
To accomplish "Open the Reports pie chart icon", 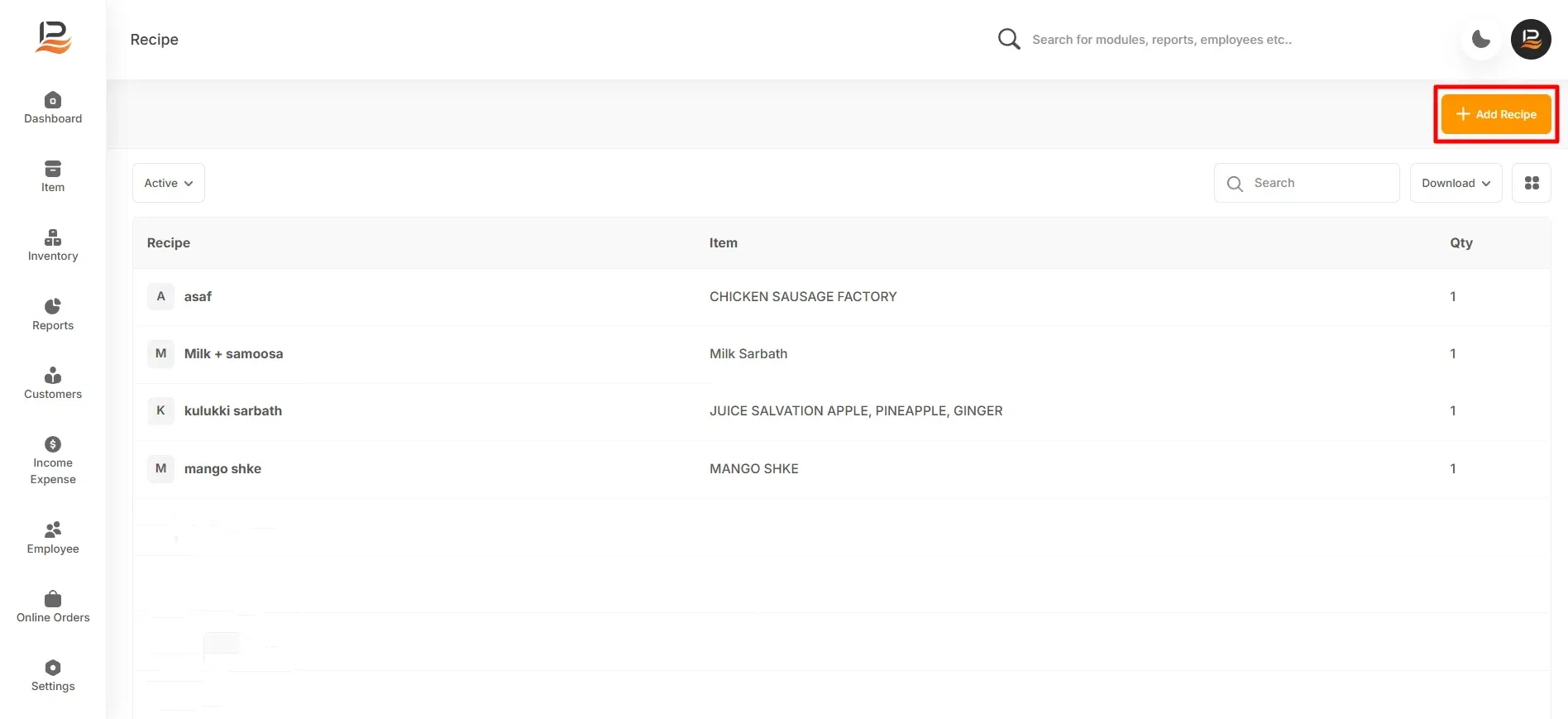I will coord(53,306).
